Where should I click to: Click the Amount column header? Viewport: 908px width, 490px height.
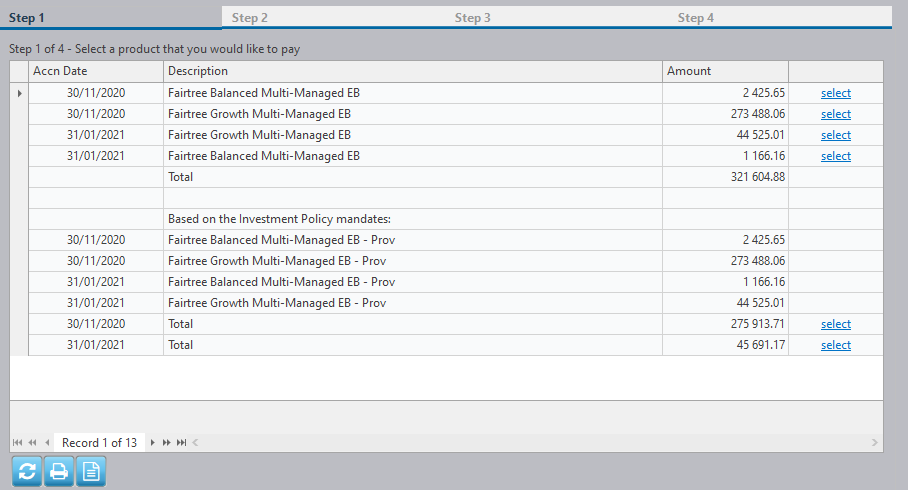pyautogui.click(x=726, y=71)
